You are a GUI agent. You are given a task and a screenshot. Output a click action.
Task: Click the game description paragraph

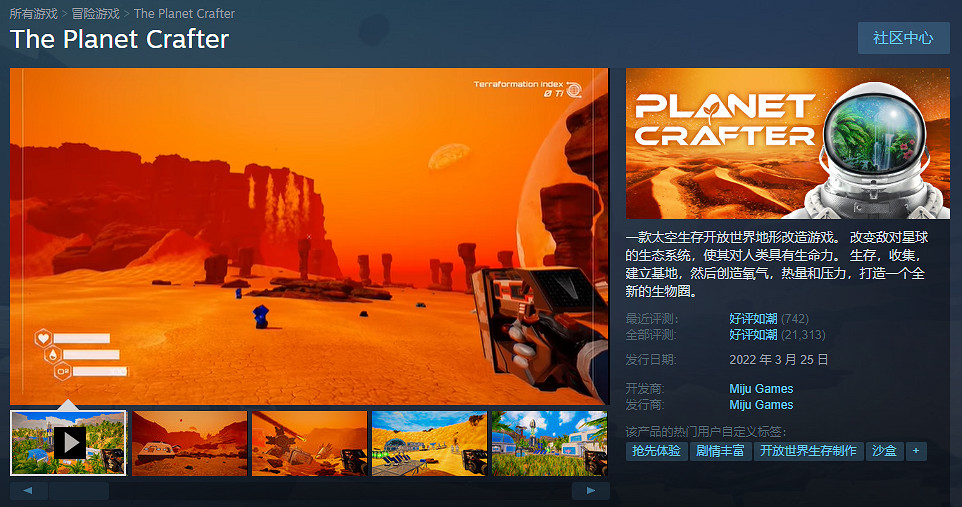pos(777,264)
